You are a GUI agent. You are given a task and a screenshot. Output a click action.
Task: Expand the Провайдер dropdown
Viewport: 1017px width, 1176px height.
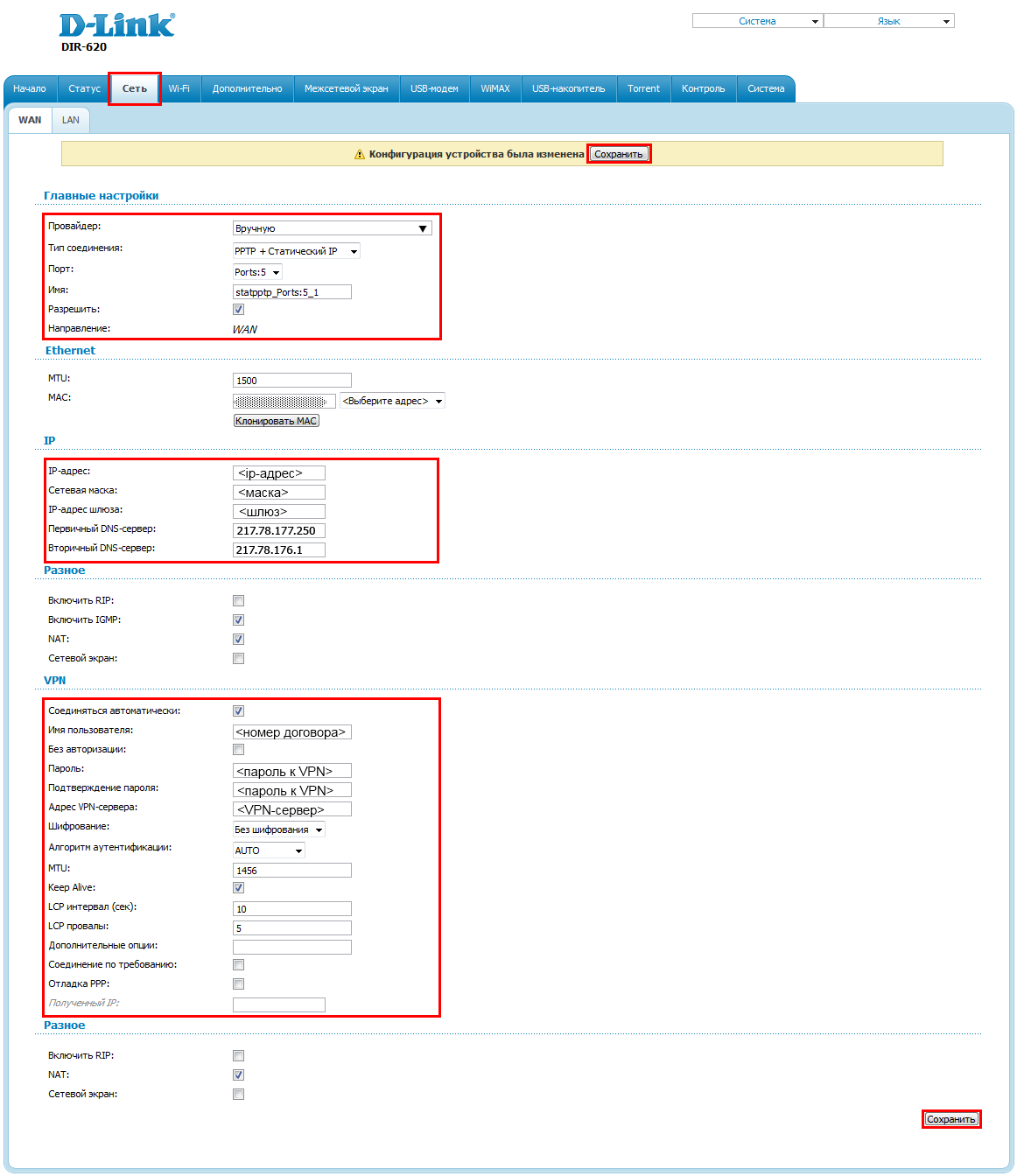point(332,228)
